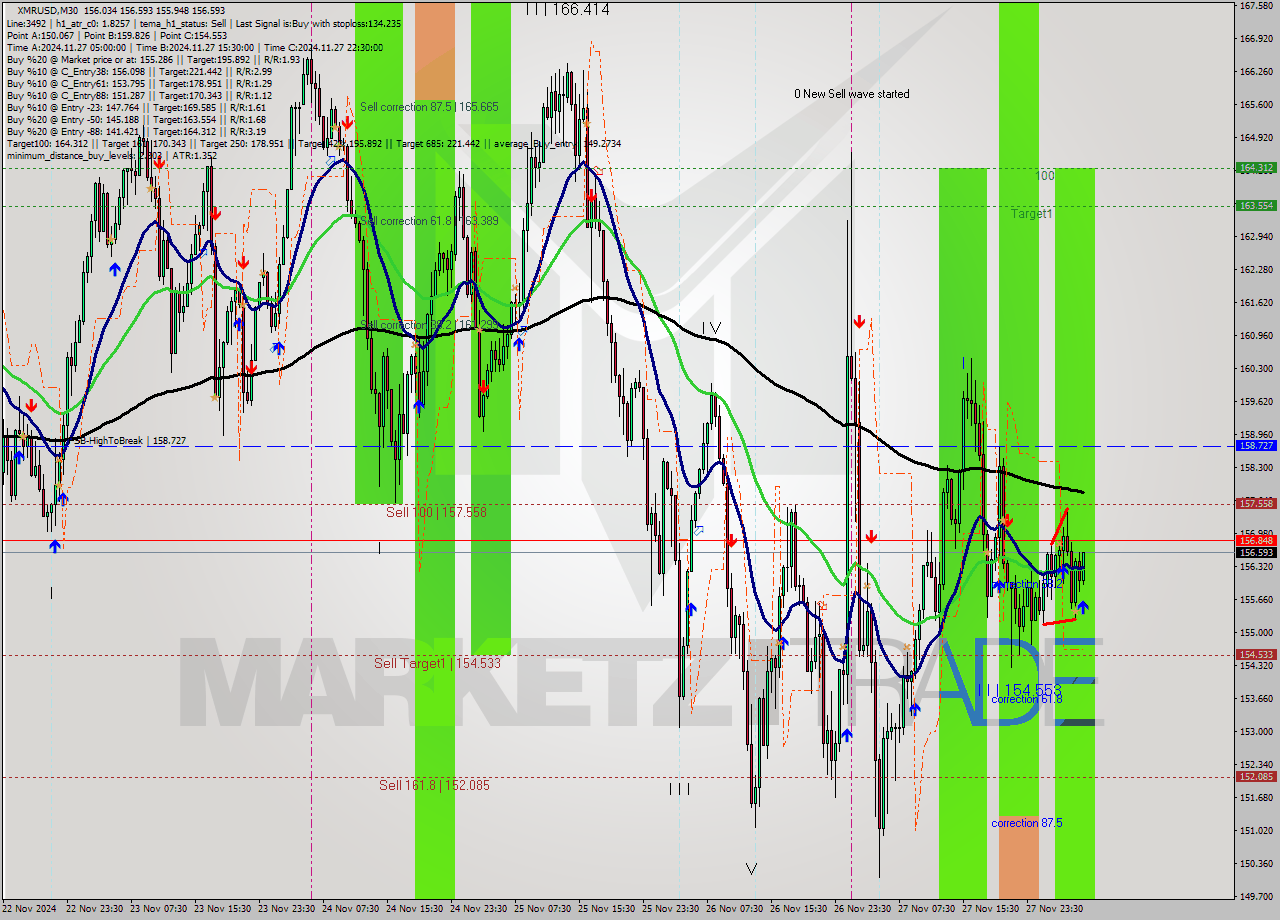
Task: Click the 'Target1' label in green zone
Action: click(x=1031, y=214)
